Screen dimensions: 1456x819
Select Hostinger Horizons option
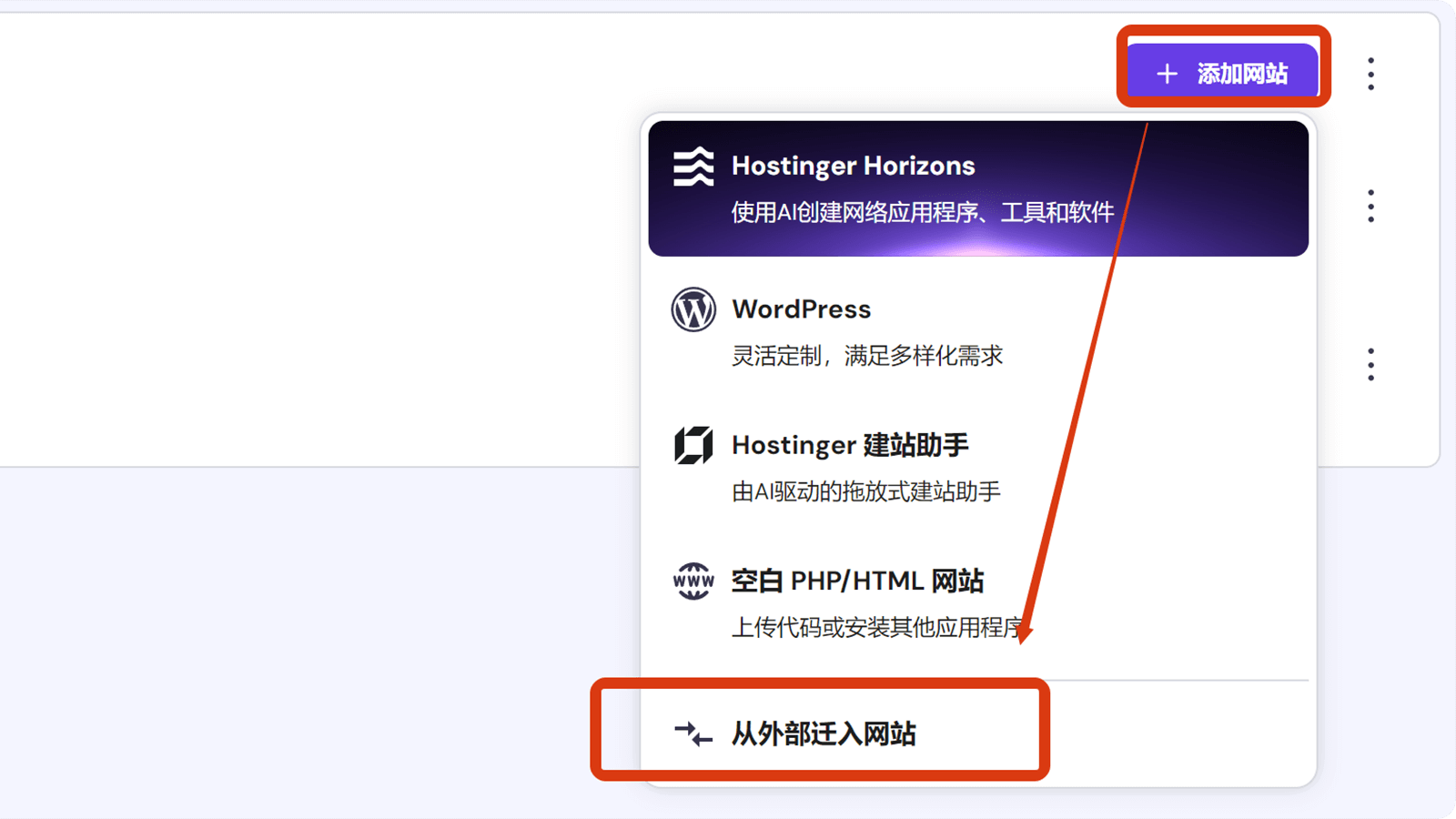pyautogui.click(x=978, y=188)
